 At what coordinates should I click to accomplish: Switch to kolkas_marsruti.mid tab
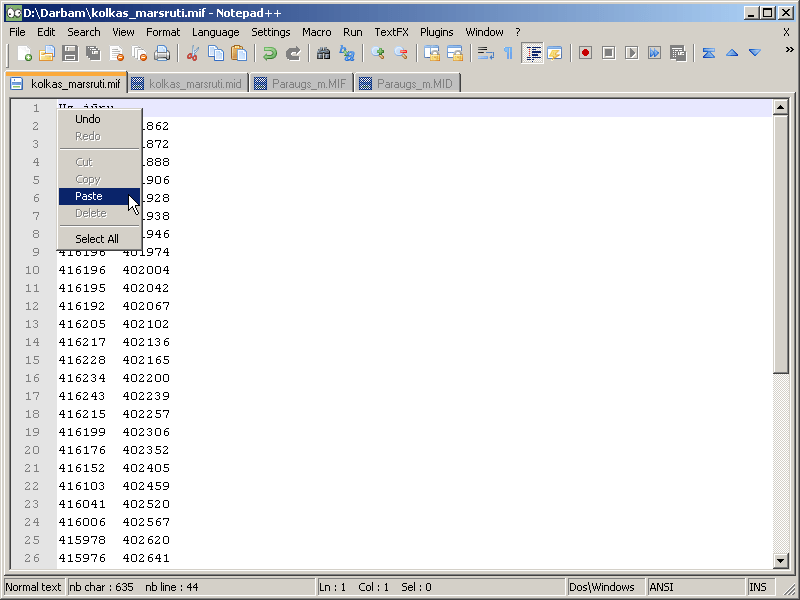(x=189, y=84)
